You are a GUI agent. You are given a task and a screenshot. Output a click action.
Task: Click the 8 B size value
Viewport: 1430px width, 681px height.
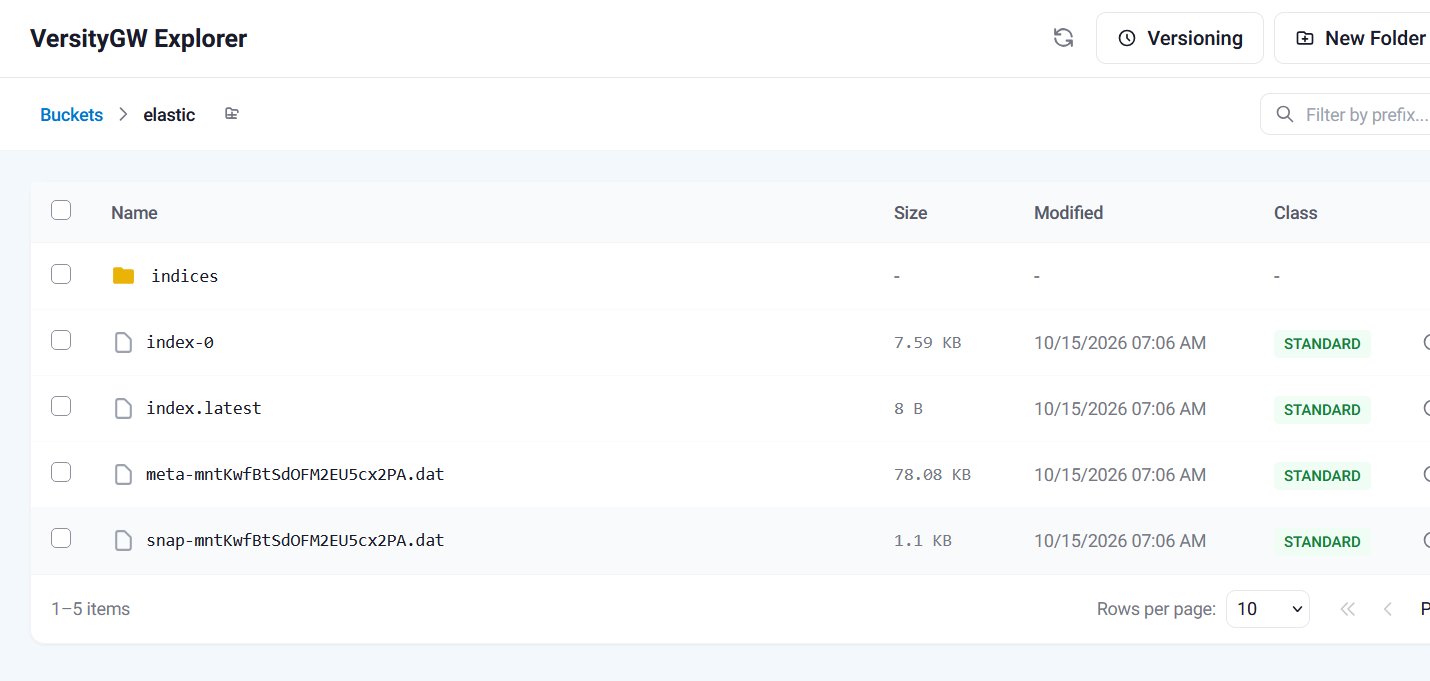pyautogui.click(x=908, y=408)
